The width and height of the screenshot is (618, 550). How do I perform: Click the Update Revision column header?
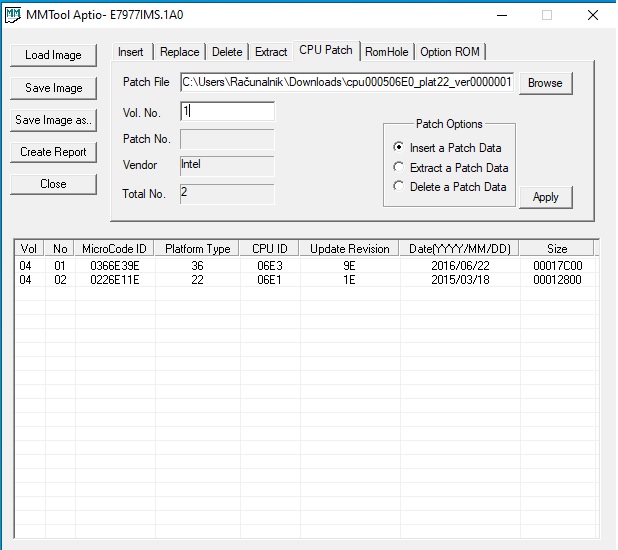click(350, 249)
